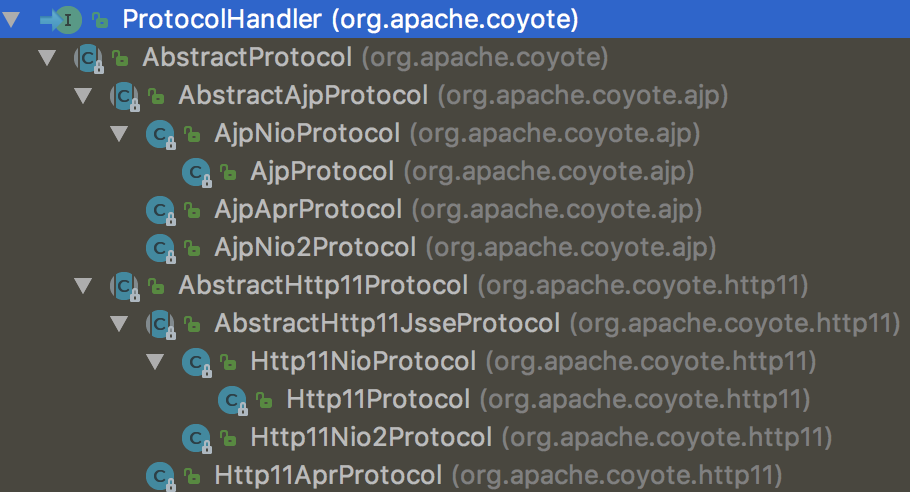The height and width of the screenshot is (492, 910).
Task: Click the AjpProtocol class icon
Action: coord(195,172)
